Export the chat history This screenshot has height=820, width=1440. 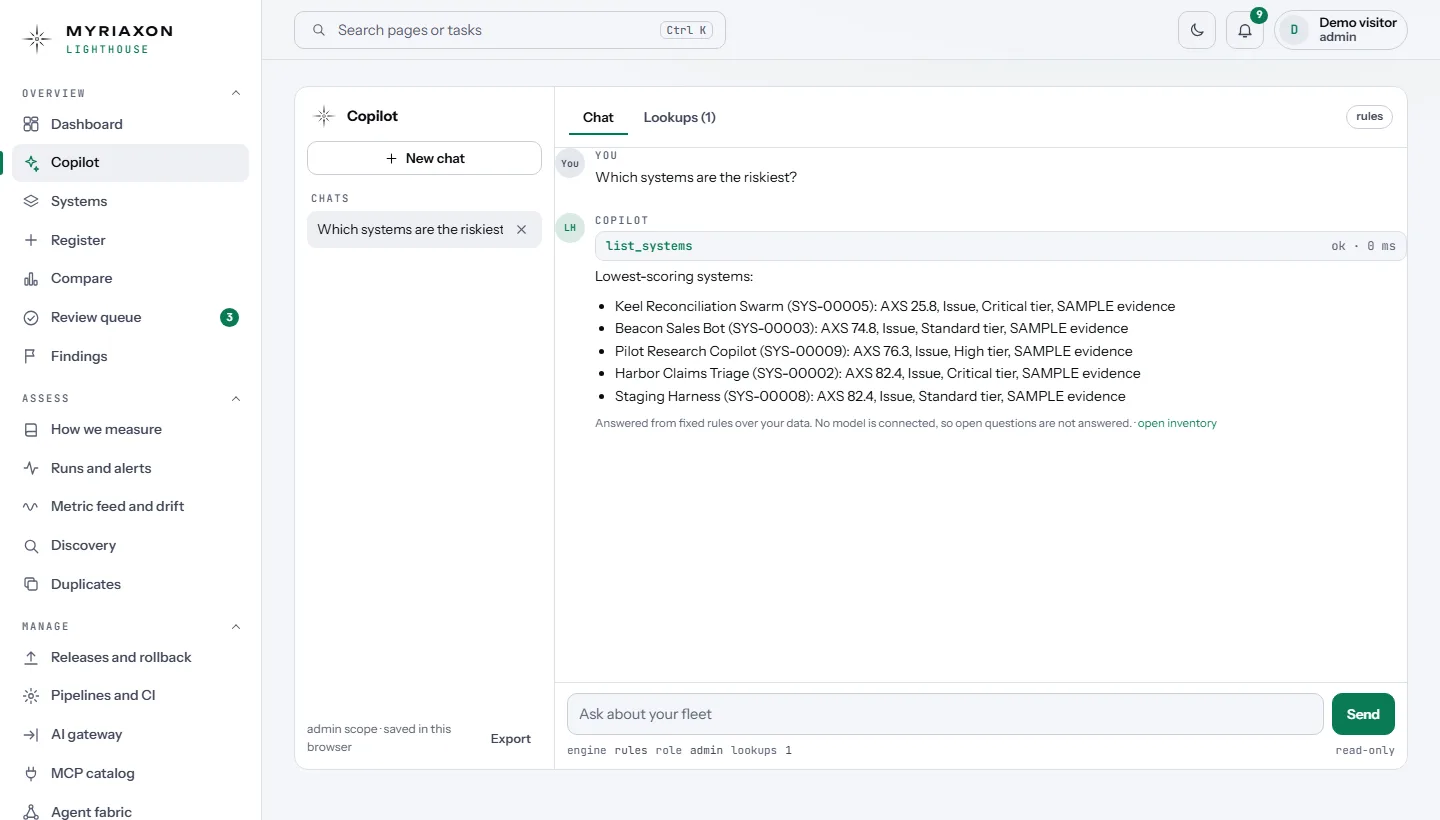click(510, 739)
